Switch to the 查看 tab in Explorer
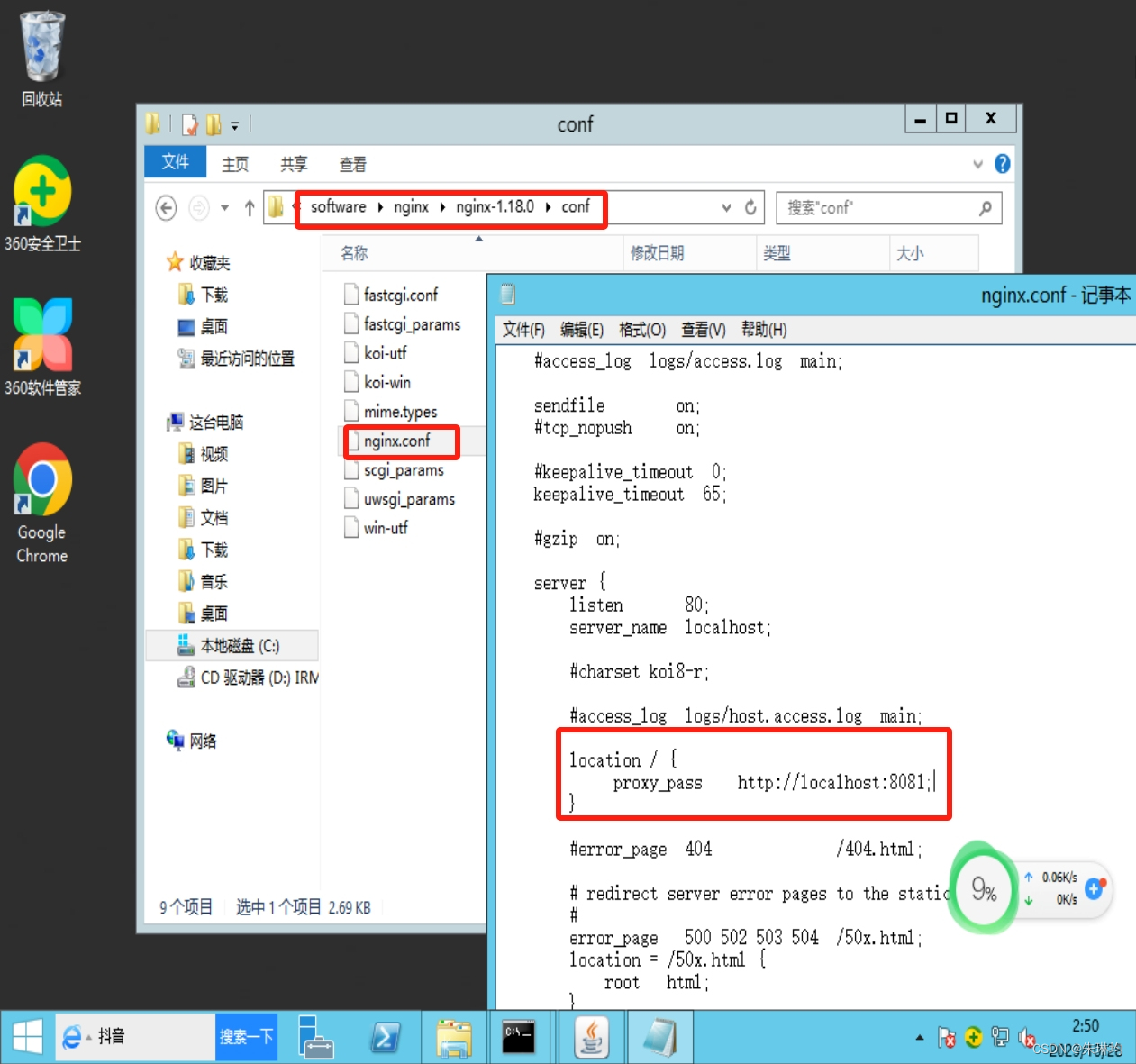The height and width of the screenshot is (1064, 1136). click(x=352, y=163)
